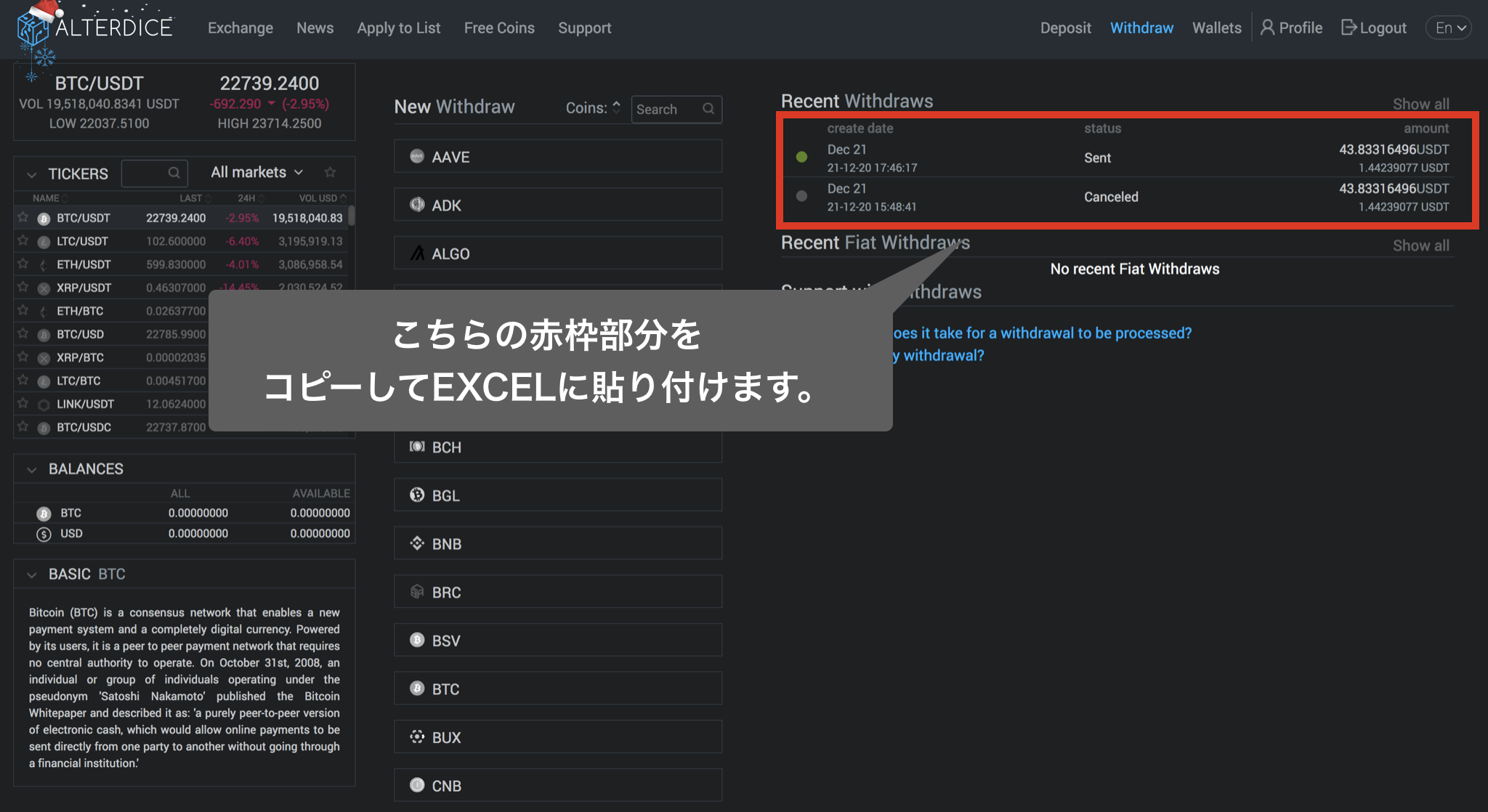Sort coins with the Coins arrow
Image resolution: width=1488 pixels, height=812 pixels.
(616, 107)
